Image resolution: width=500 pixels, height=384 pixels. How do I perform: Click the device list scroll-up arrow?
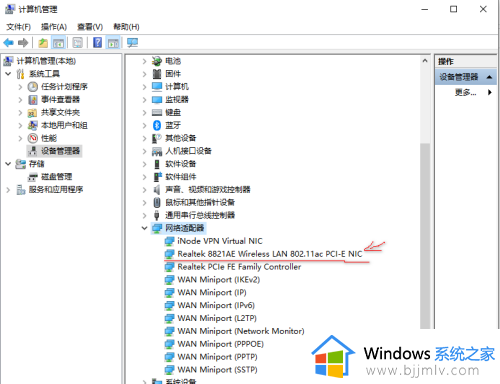[425, 61]
